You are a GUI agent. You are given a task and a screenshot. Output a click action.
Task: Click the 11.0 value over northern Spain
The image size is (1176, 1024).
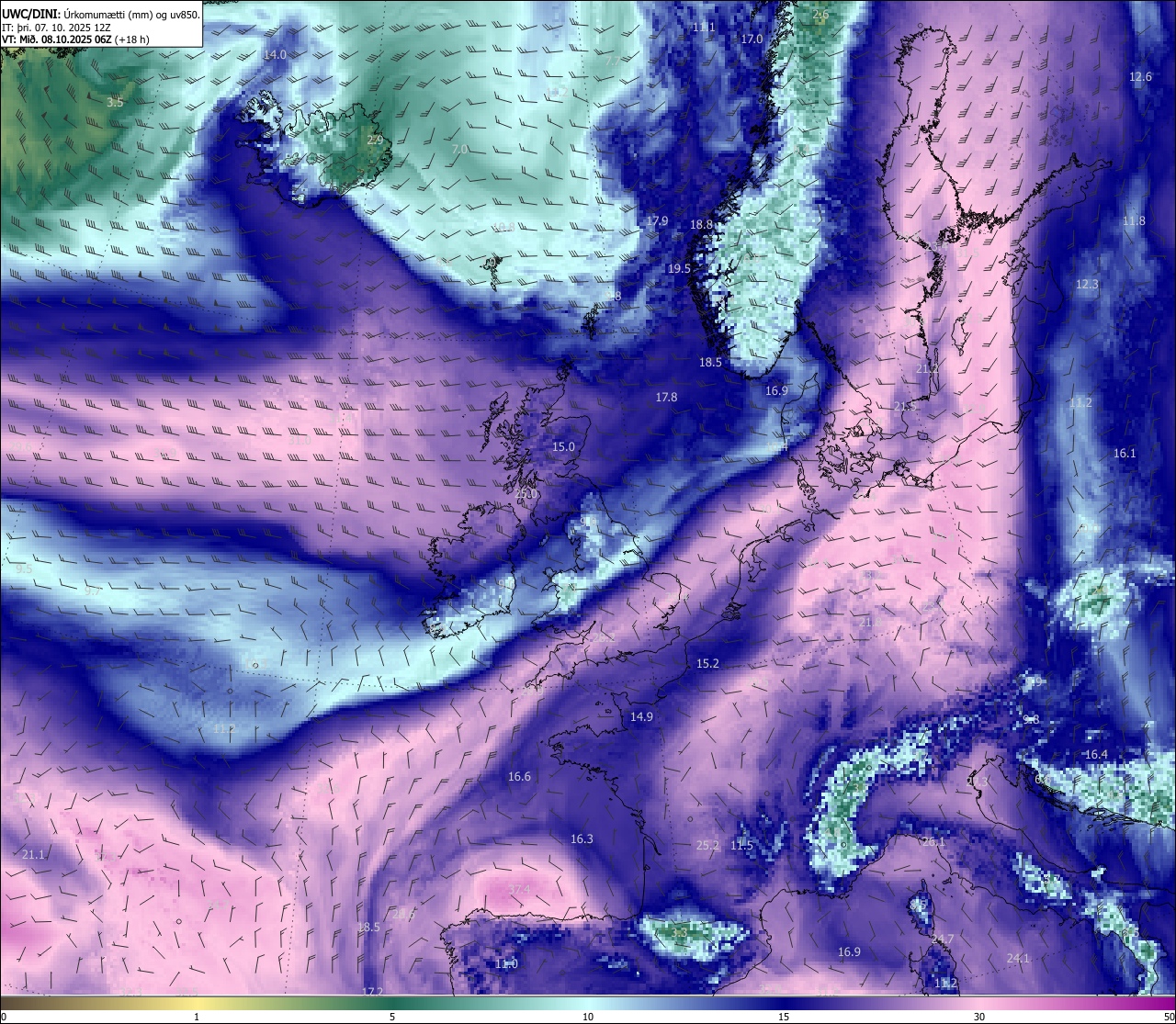(x=506, y=964)
